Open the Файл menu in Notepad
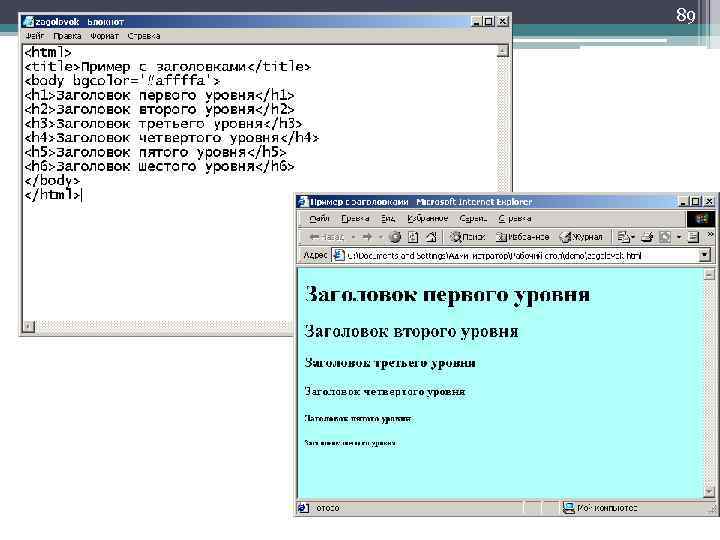This screenshot has width=720, height=540. [34, 36]
